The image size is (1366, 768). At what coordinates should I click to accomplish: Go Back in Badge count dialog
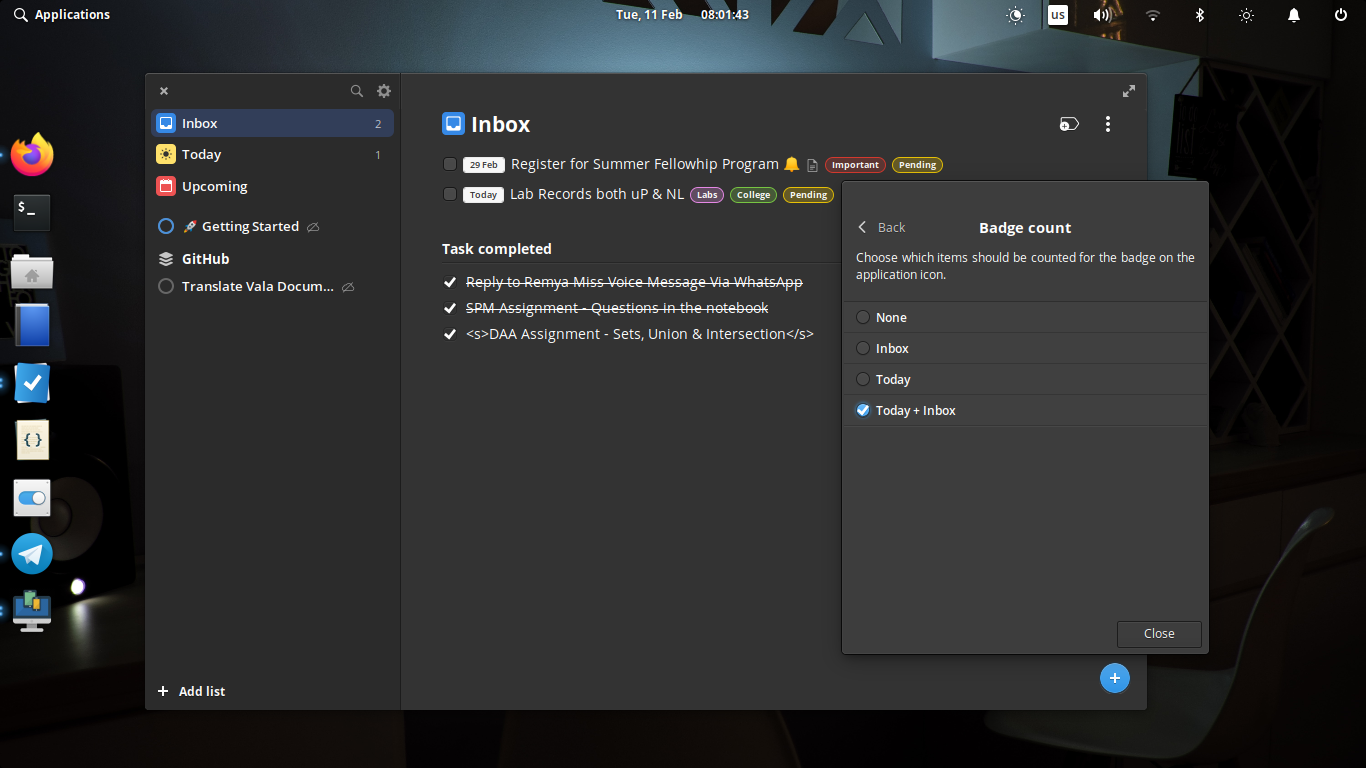pyautogui.click(x=881, y=227)
